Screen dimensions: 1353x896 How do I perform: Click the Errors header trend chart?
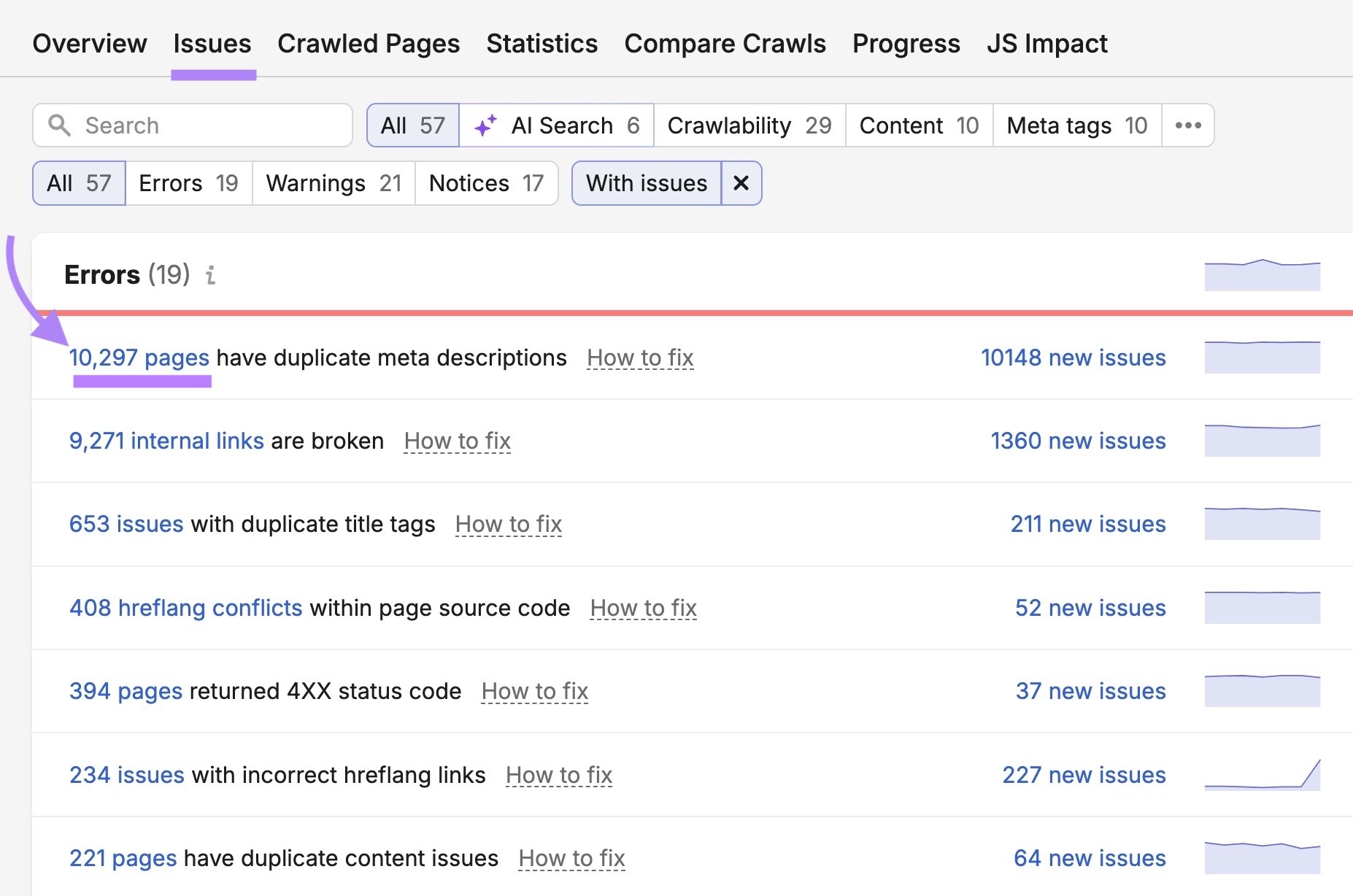(1263, 275)
